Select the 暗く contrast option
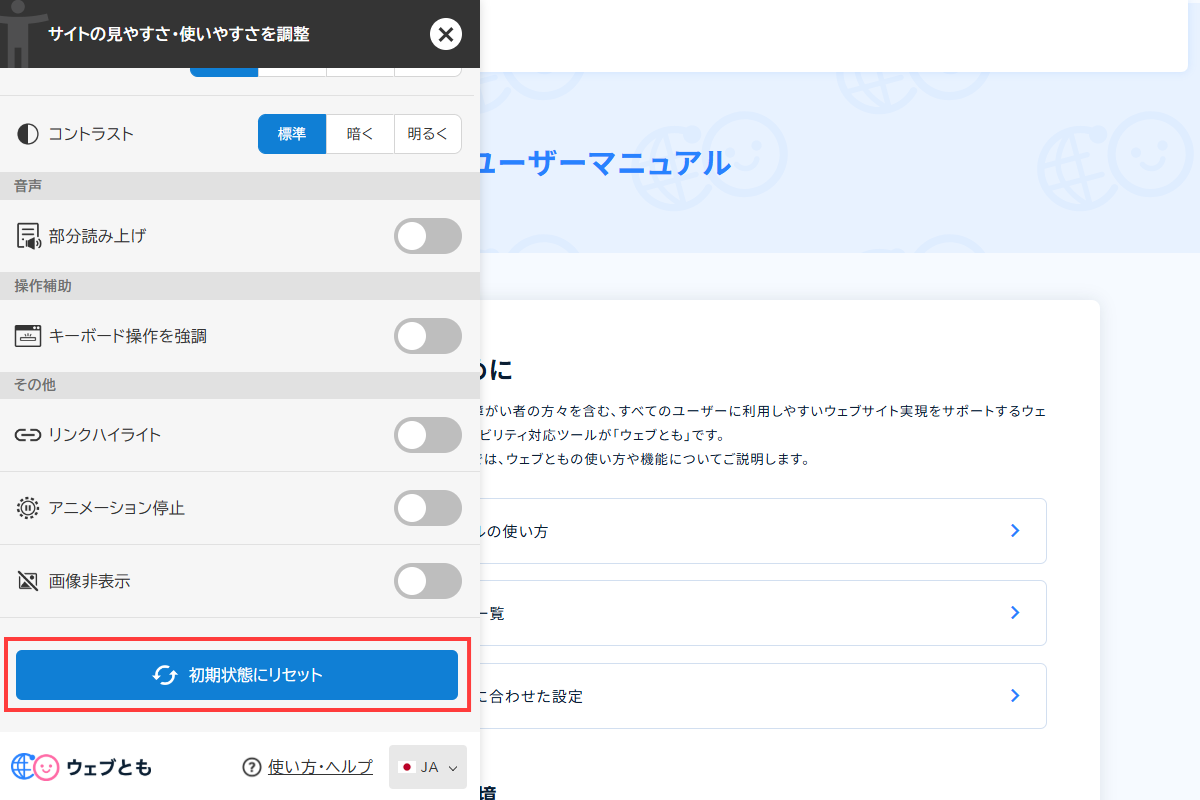This screenshot has height=800, width=1200. pos(360,133)
